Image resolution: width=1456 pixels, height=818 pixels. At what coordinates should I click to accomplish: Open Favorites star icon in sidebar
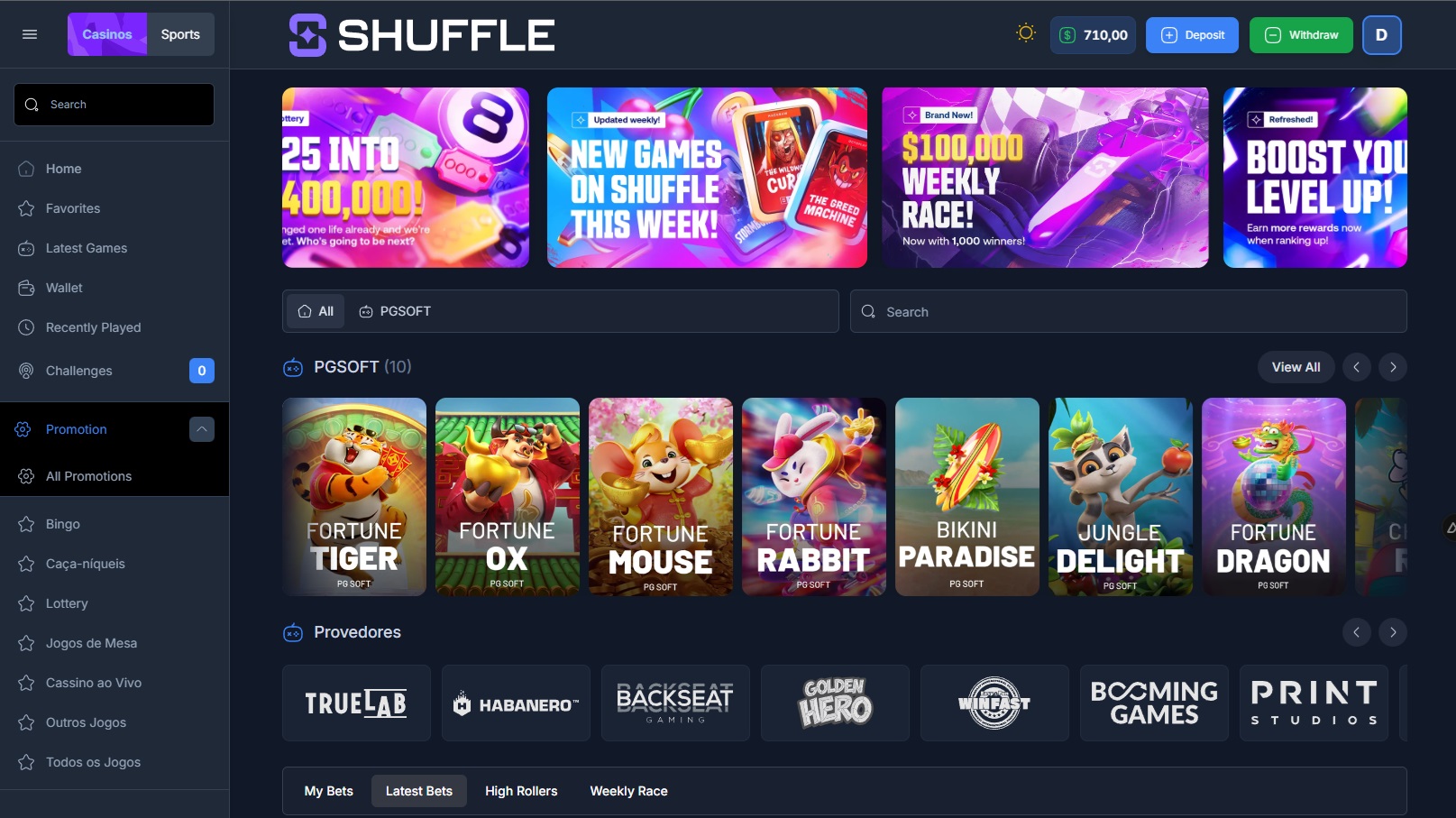coord(26,208)
